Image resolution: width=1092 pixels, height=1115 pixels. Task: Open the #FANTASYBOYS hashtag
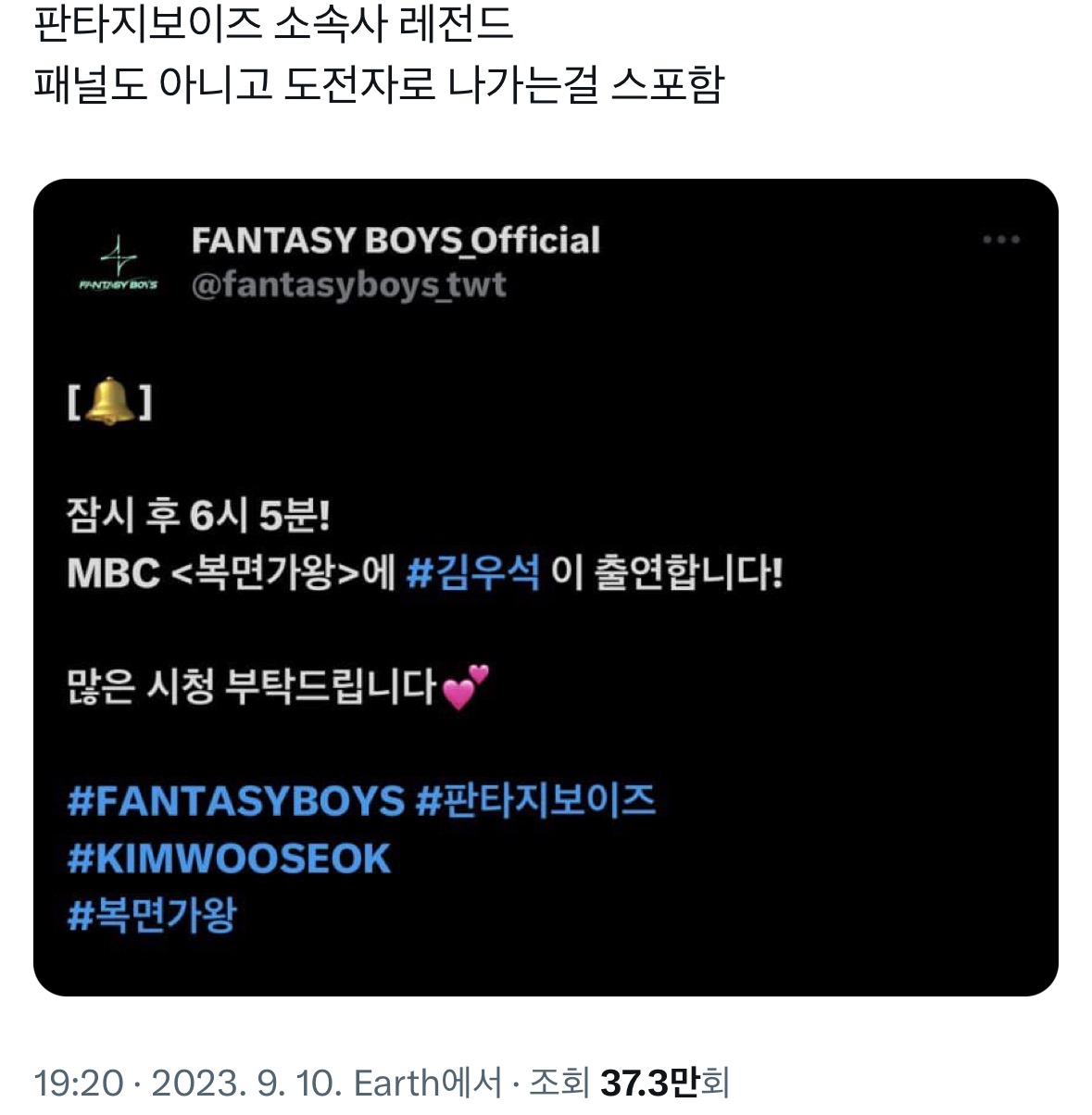coord(236,800)
